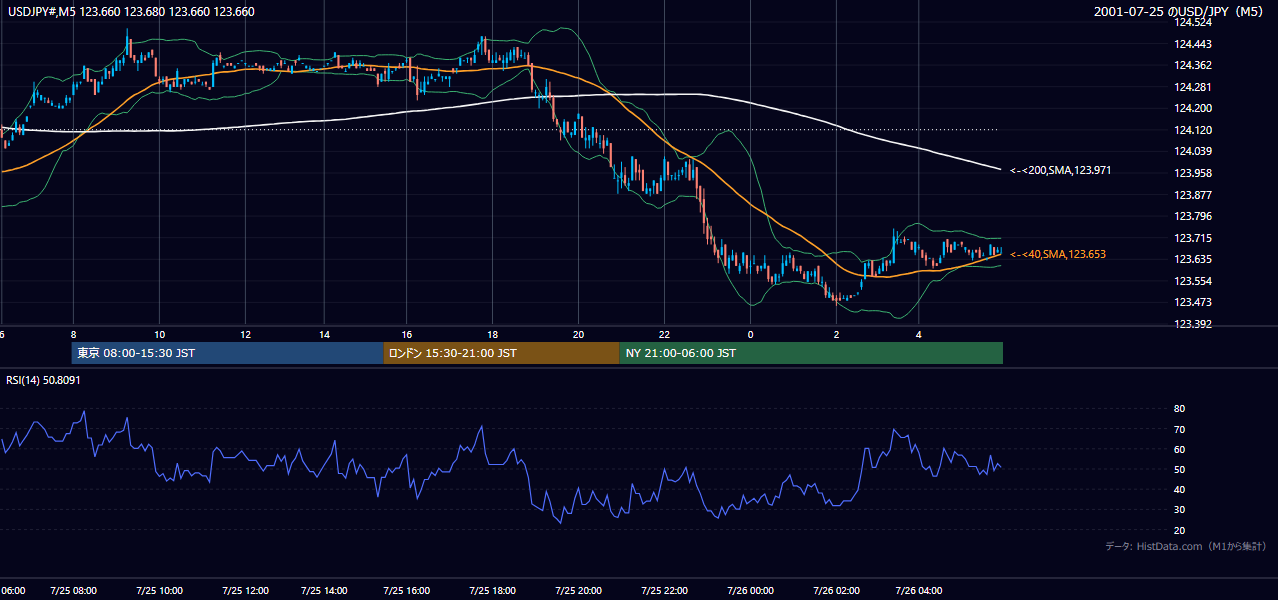Click price axis value 124.120

1193,130
